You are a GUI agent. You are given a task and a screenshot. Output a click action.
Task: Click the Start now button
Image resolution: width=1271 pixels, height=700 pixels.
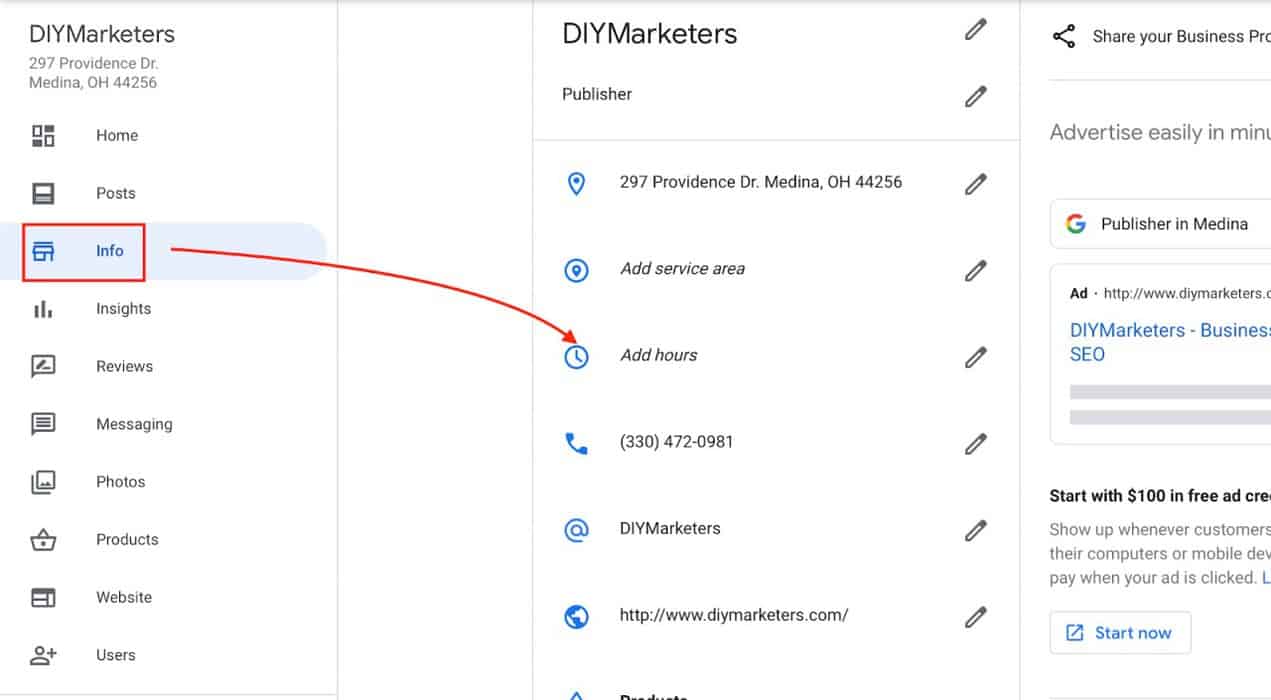pos(1120,632)
